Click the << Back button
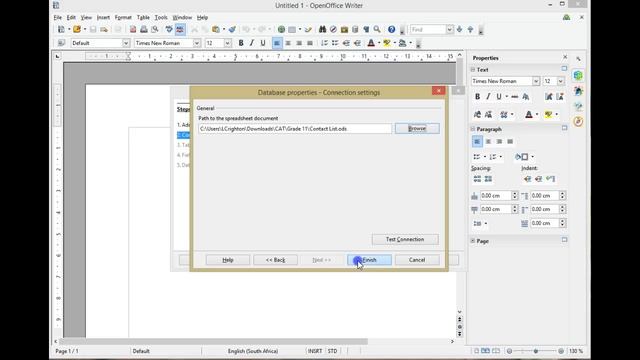Viewport: 640px width, 360px height. click(x=276, y=260)
